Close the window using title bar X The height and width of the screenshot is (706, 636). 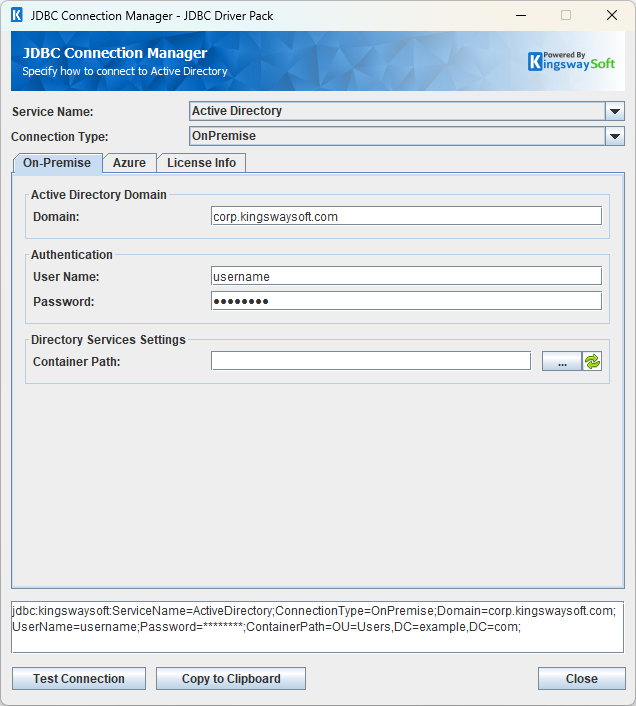pyautogui.click(x=612, y=16)
